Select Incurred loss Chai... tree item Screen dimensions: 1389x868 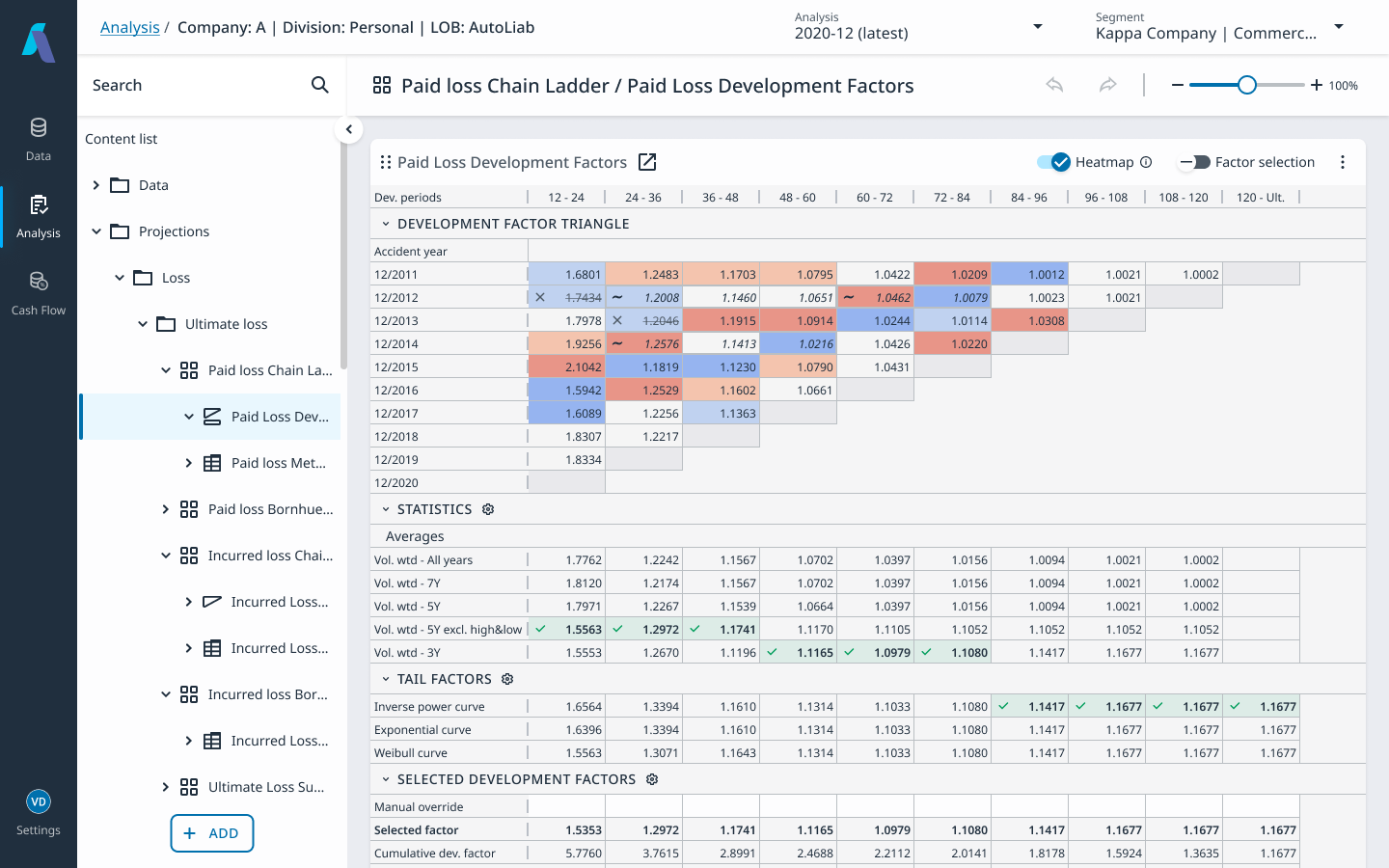click(210, 556)
